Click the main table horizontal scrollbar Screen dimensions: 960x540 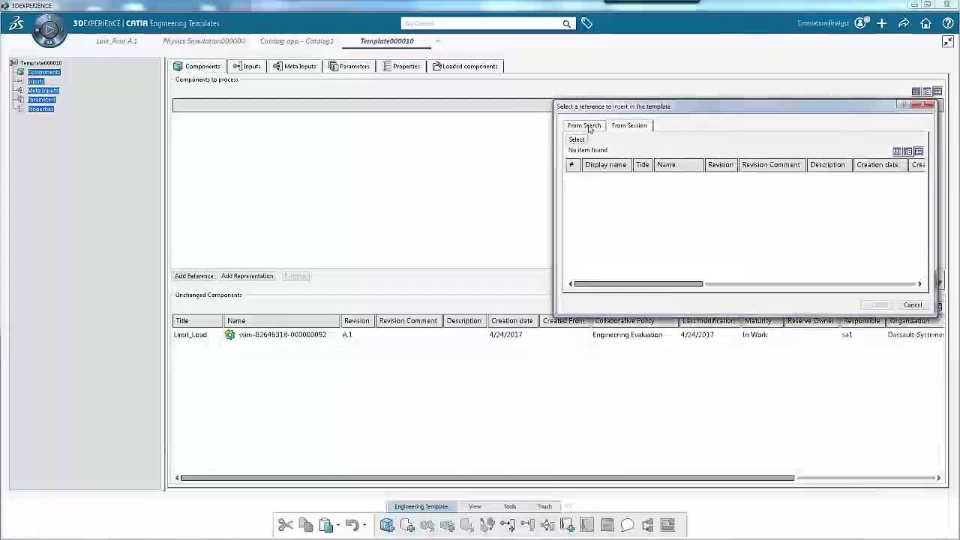(x=487, y=478)
